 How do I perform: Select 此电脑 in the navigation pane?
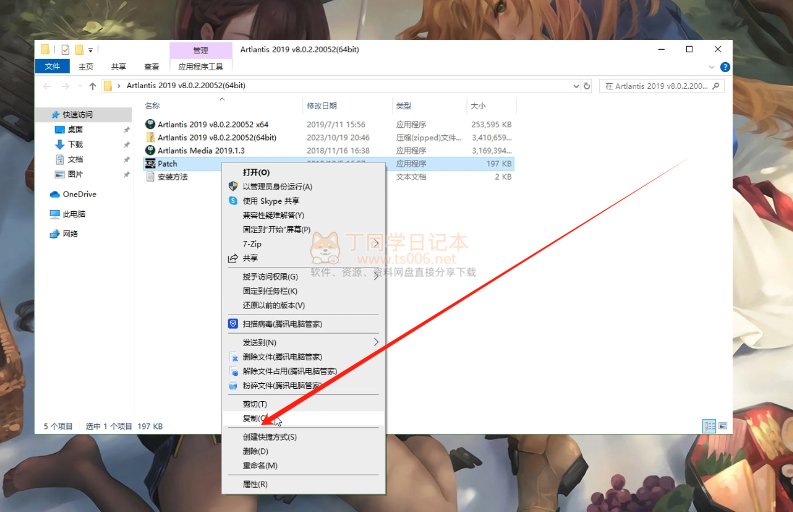coord(74,214)
